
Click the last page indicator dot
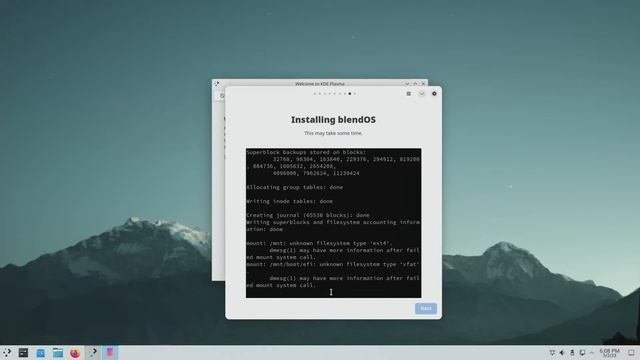(x=355, y=94)
